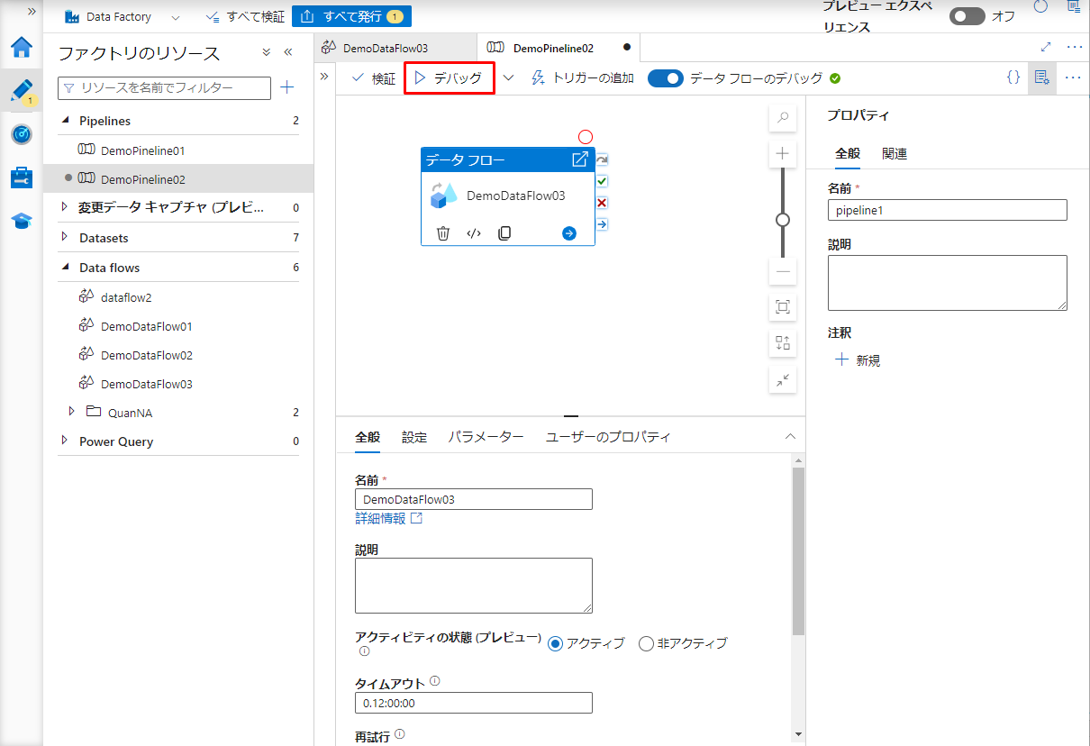The image size is (1090, 746).
Task: Switch to the DemoPineline02 editor tab
Action: (553, 48)
